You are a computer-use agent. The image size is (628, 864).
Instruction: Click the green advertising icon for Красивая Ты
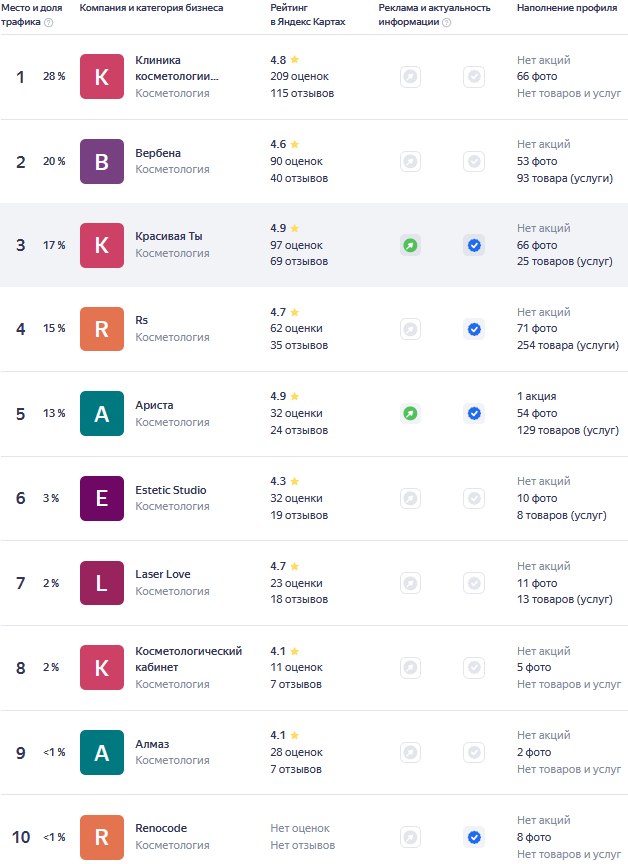click(x=410, y=245)
